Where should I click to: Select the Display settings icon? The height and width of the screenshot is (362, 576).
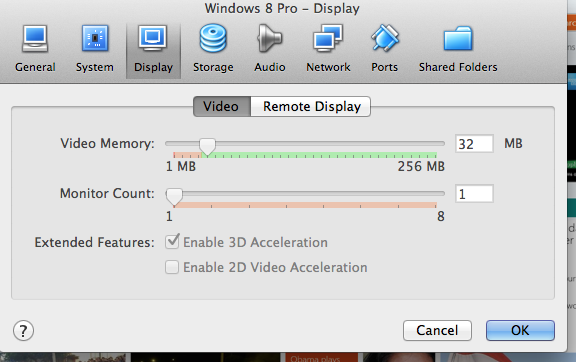pos(153,49)
